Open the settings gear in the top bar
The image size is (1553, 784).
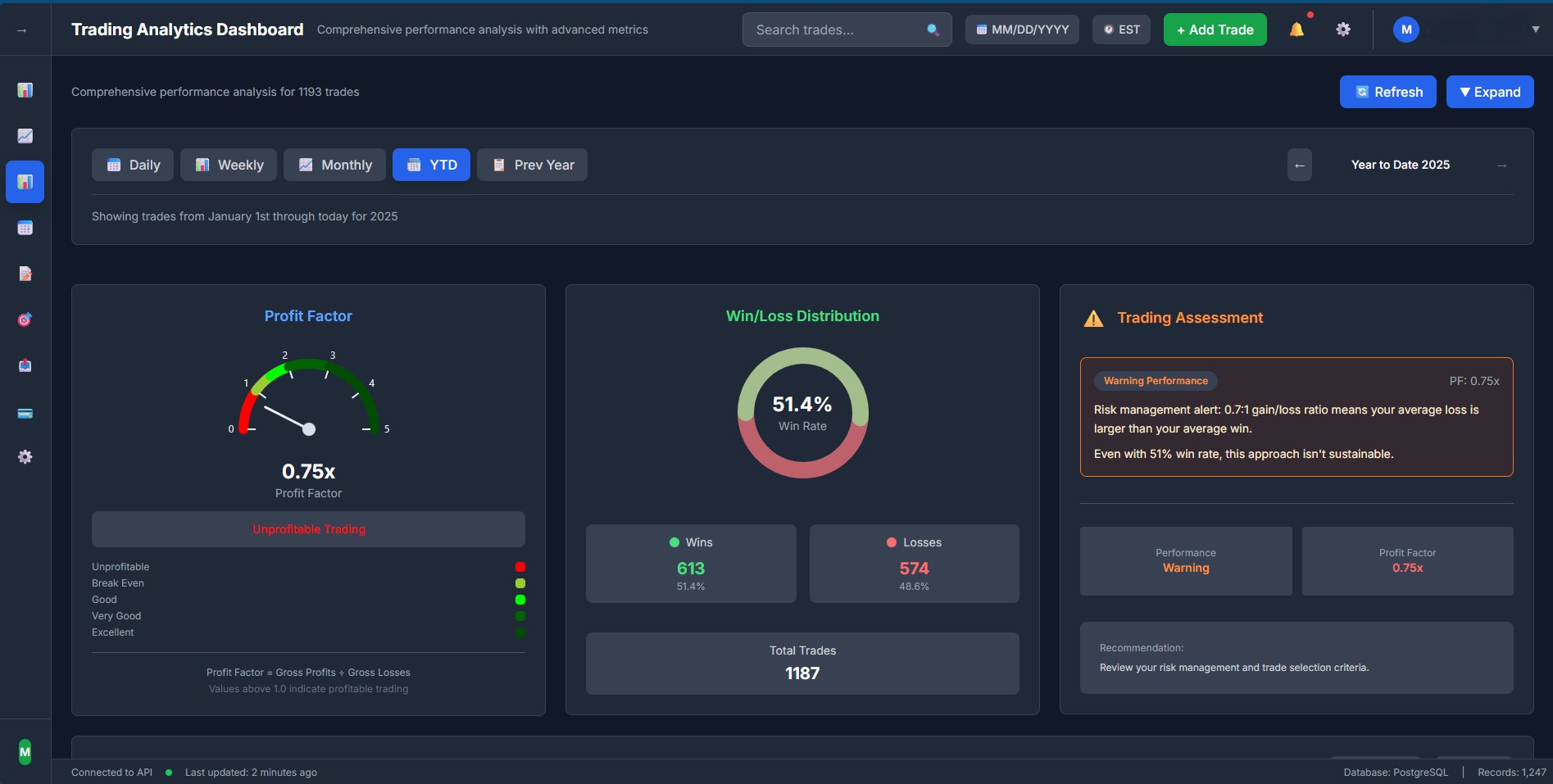click(1343, 29)
